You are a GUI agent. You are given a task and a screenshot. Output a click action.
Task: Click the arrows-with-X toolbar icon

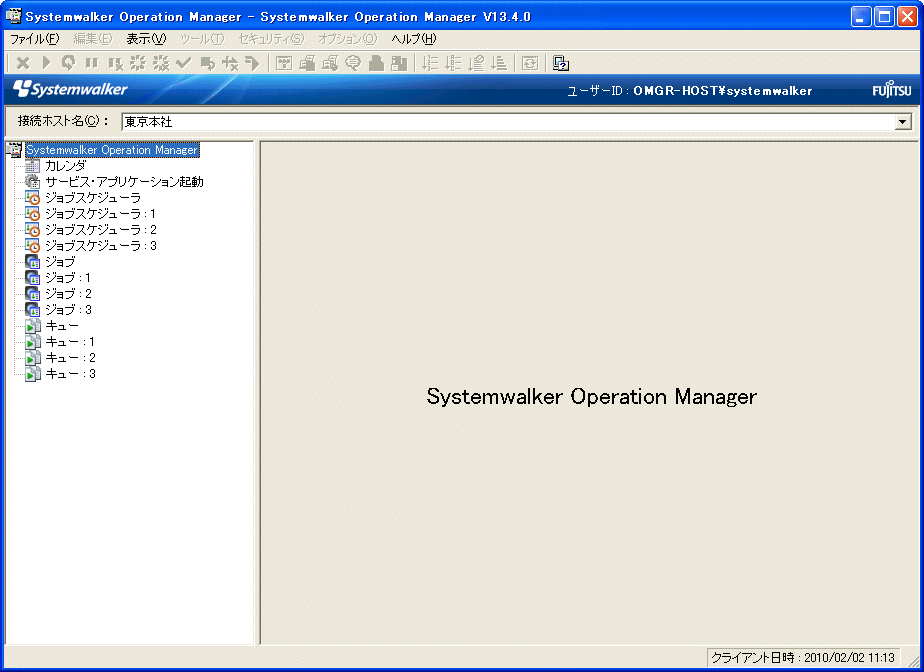(230, 62)
